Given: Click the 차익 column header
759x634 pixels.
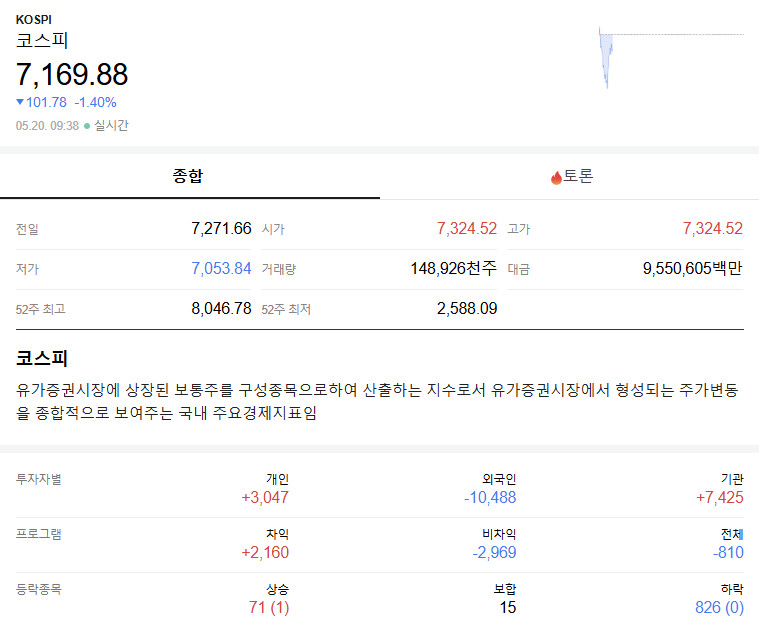Looking at the screenshot, I should pyautogui.click(x=277, y=534).
